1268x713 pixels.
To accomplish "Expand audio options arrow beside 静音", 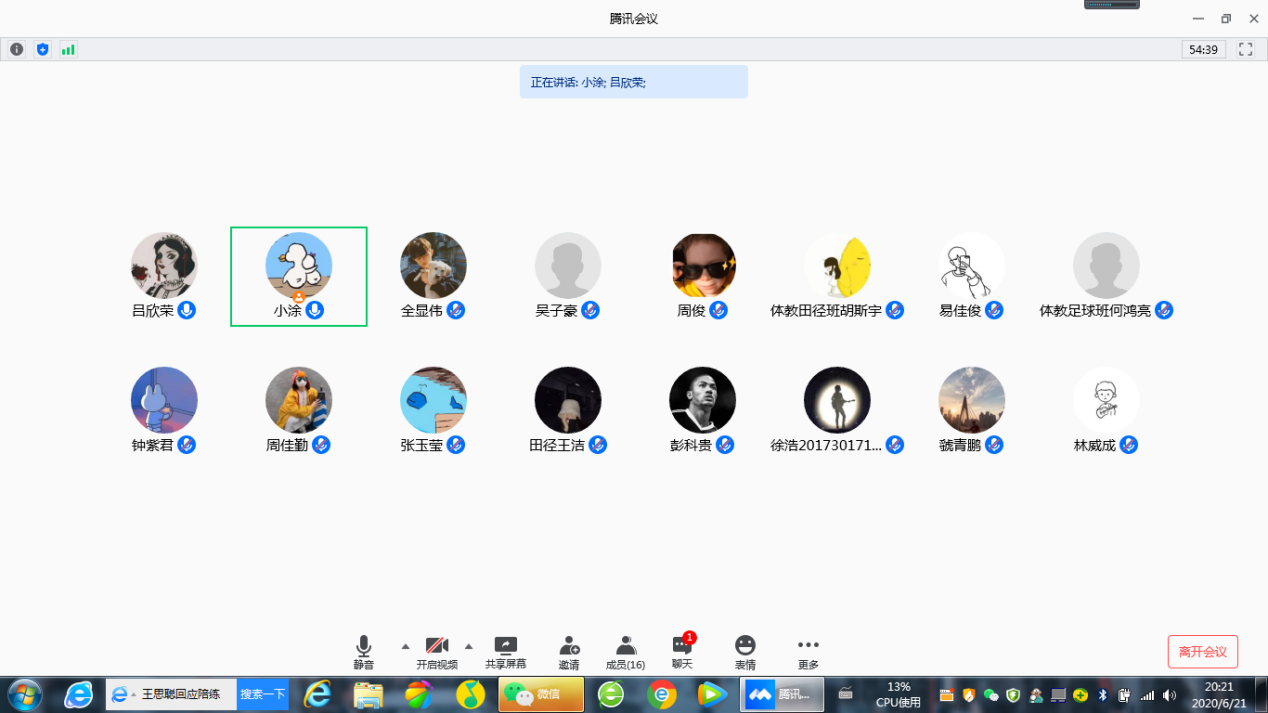I will click(x=405, y=646).
